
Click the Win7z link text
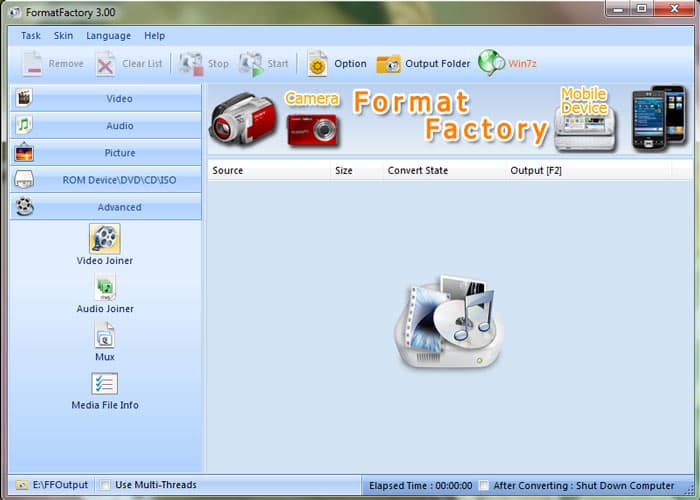[x=522, y=63]
